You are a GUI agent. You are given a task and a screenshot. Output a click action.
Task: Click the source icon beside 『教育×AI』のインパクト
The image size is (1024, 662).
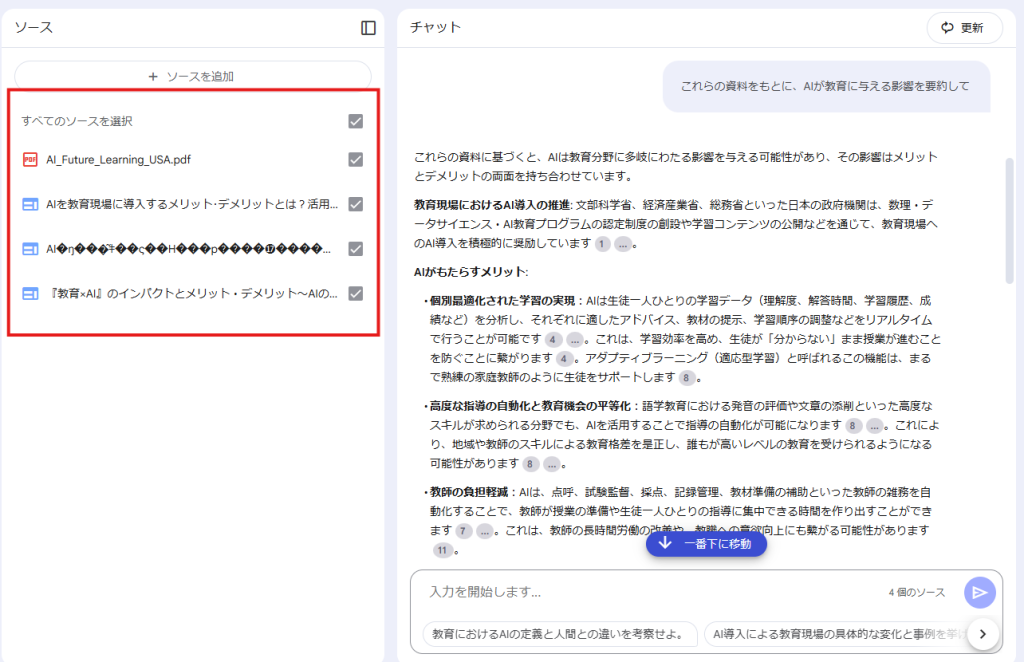click(30, 294)
